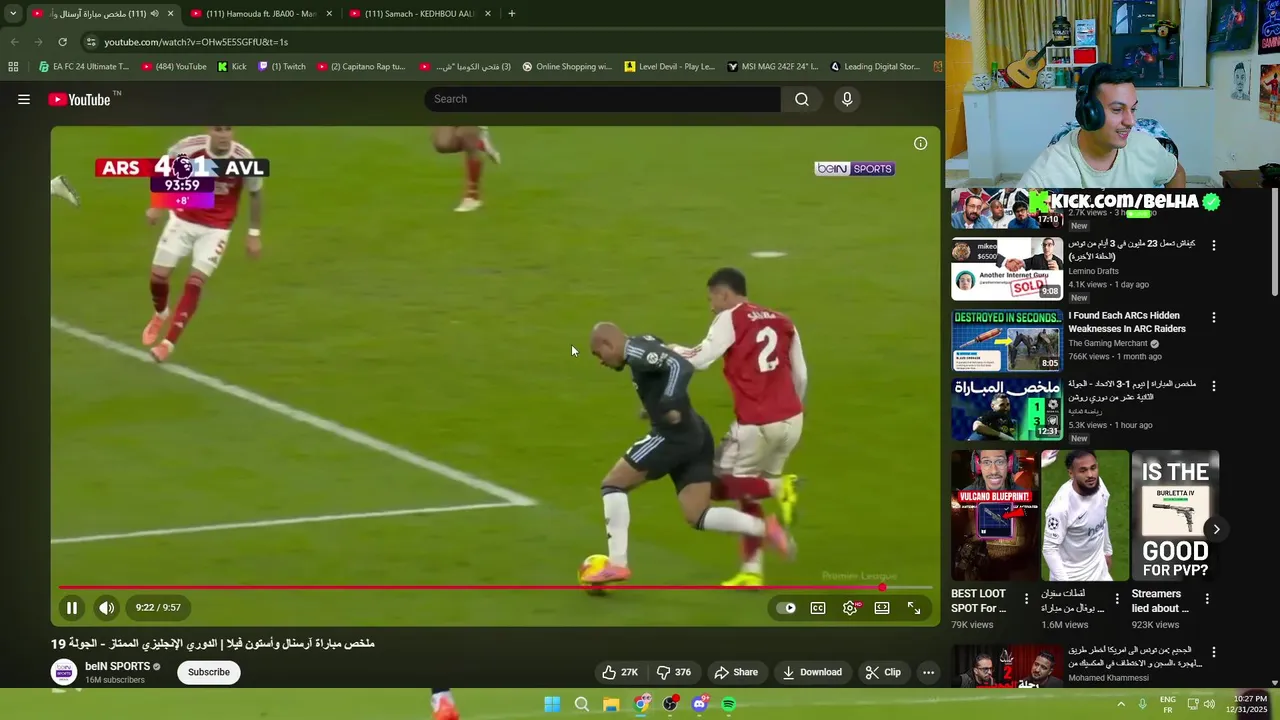Open the Twitch bookmark
Screen dimensions: 1280x720
[x=282, y=67]
